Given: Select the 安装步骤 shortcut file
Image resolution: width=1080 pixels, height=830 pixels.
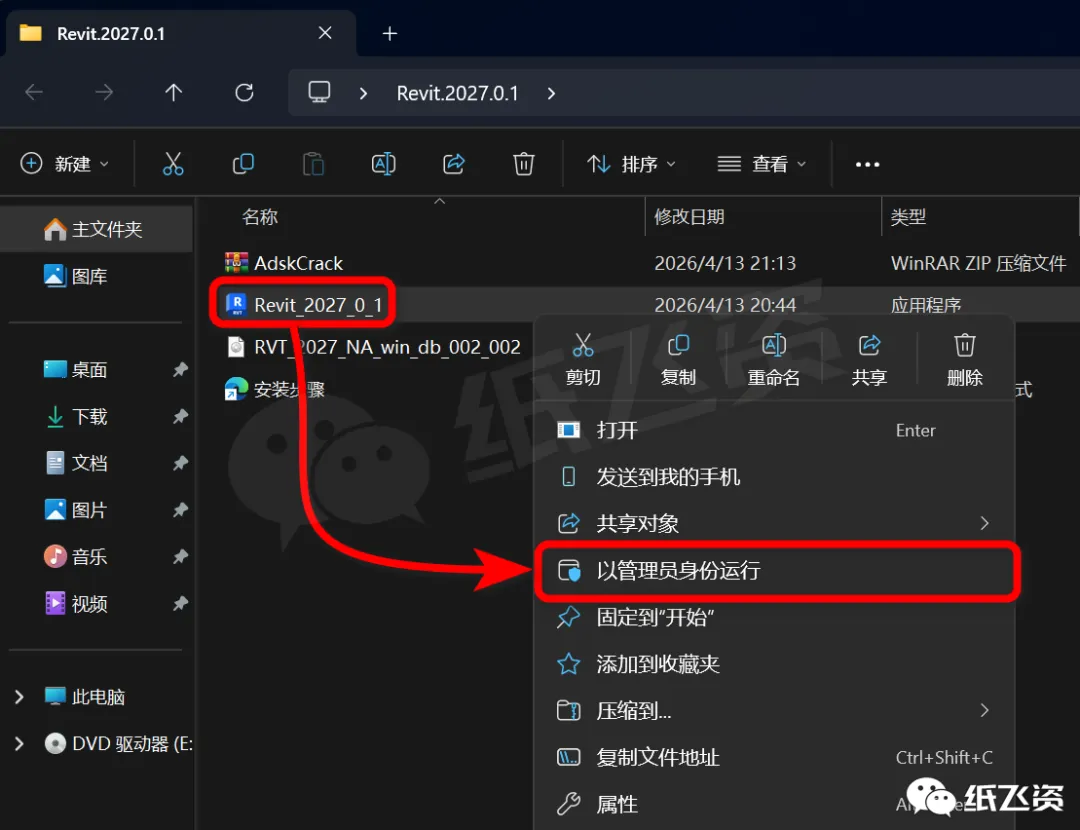Looking at the screenshot, I should point(275,389).
